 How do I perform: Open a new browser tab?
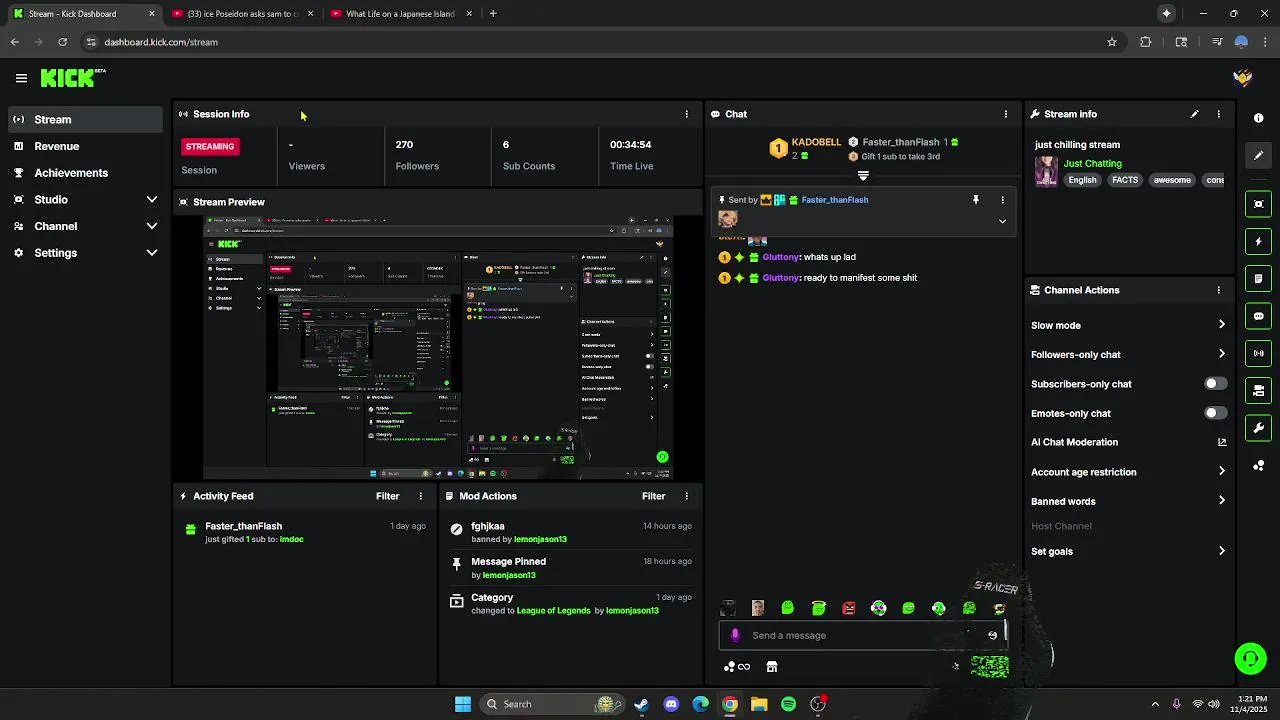pos(493,14)
